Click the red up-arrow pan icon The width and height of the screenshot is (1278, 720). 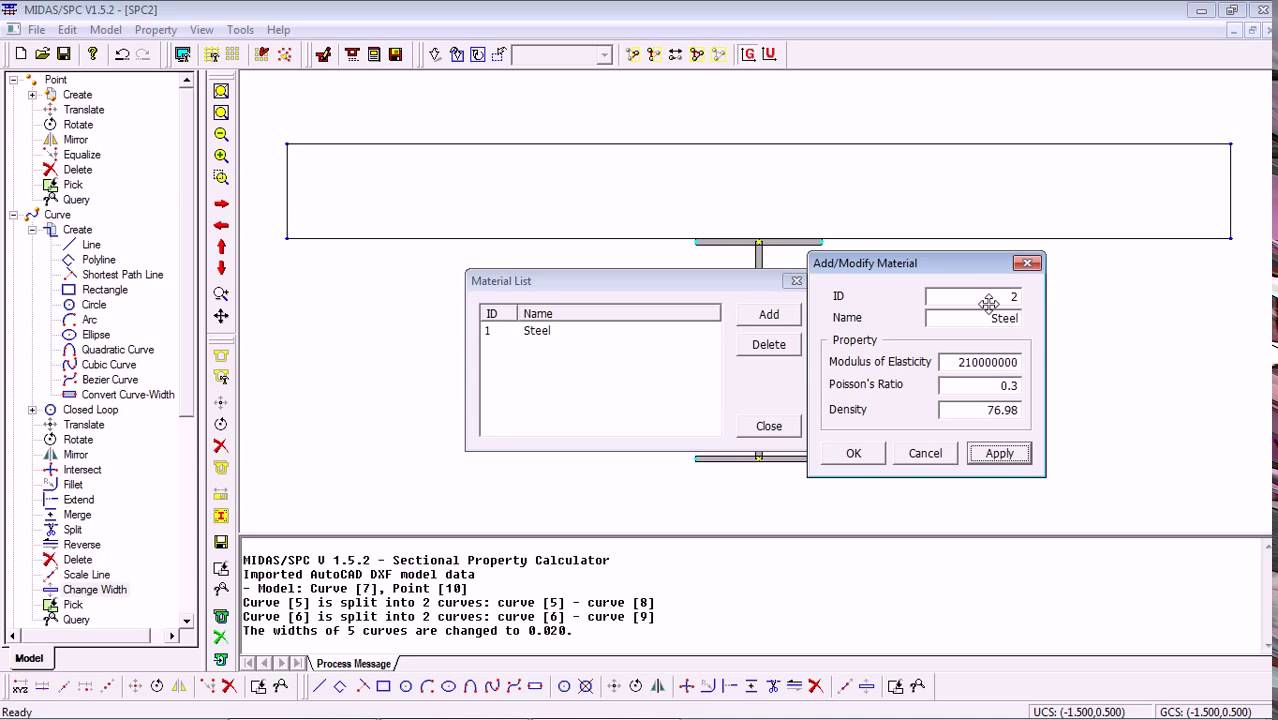click(x=221, y=247)
